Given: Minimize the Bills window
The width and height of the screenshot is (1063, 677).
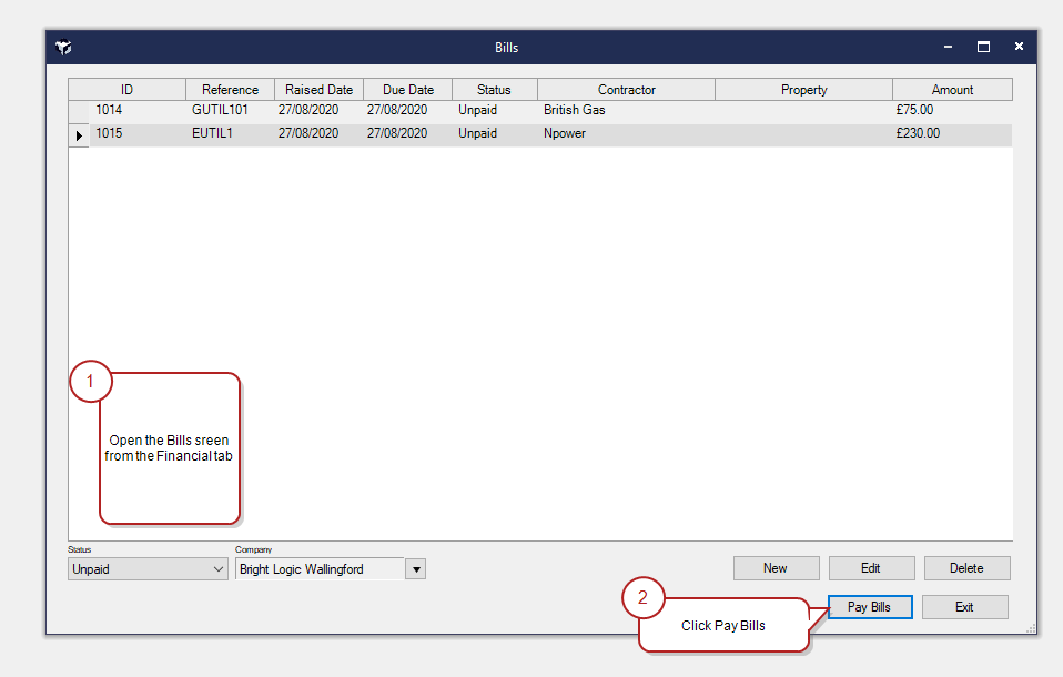Looking at the screenshot, I should click(948, 47).
